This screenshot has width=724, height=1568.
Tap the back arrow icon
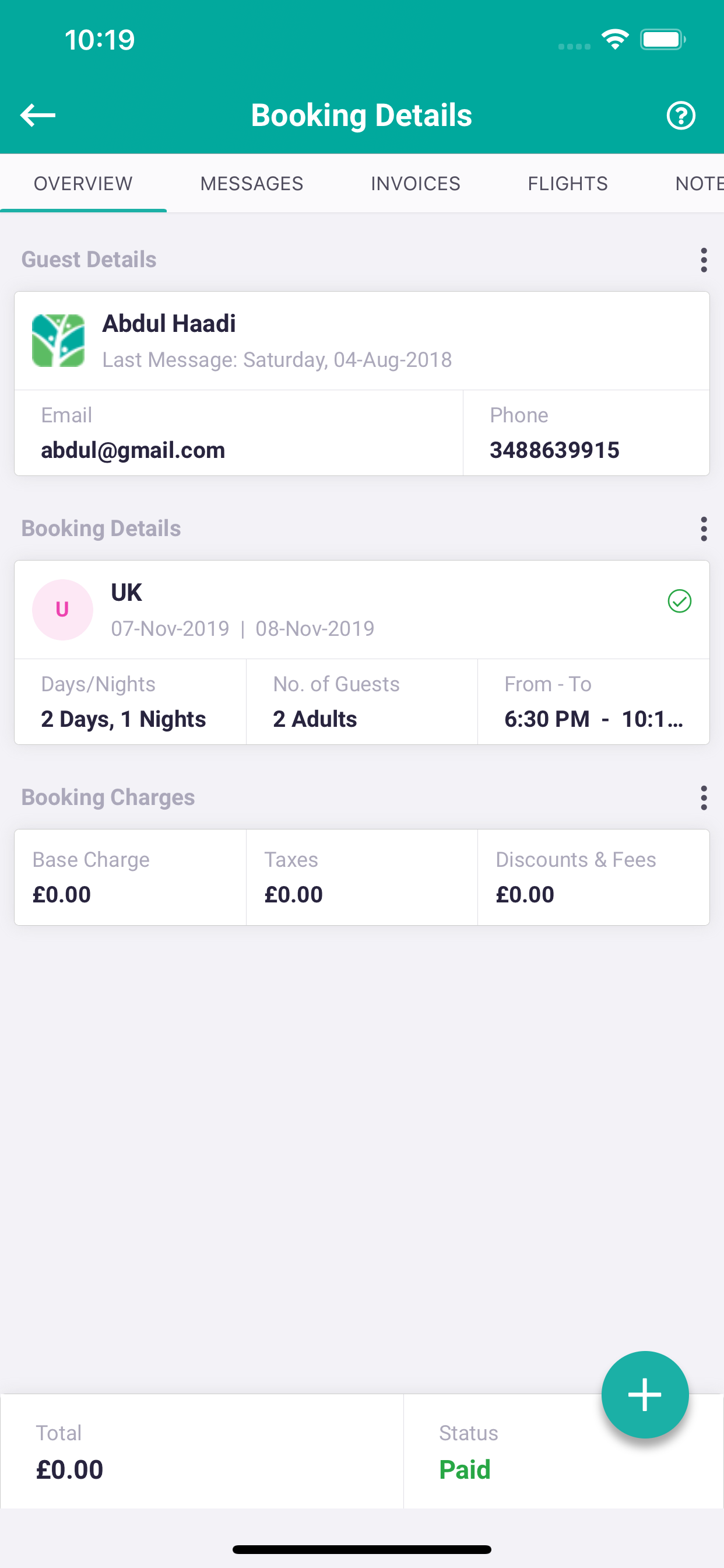38,114
